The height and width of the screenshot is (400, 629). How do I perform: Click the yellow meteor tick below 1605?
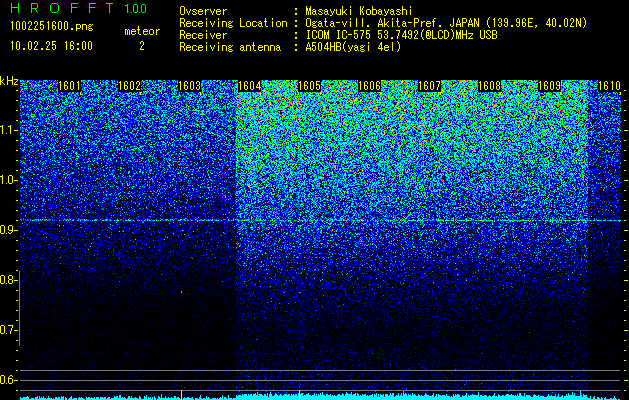click(299, 394)
